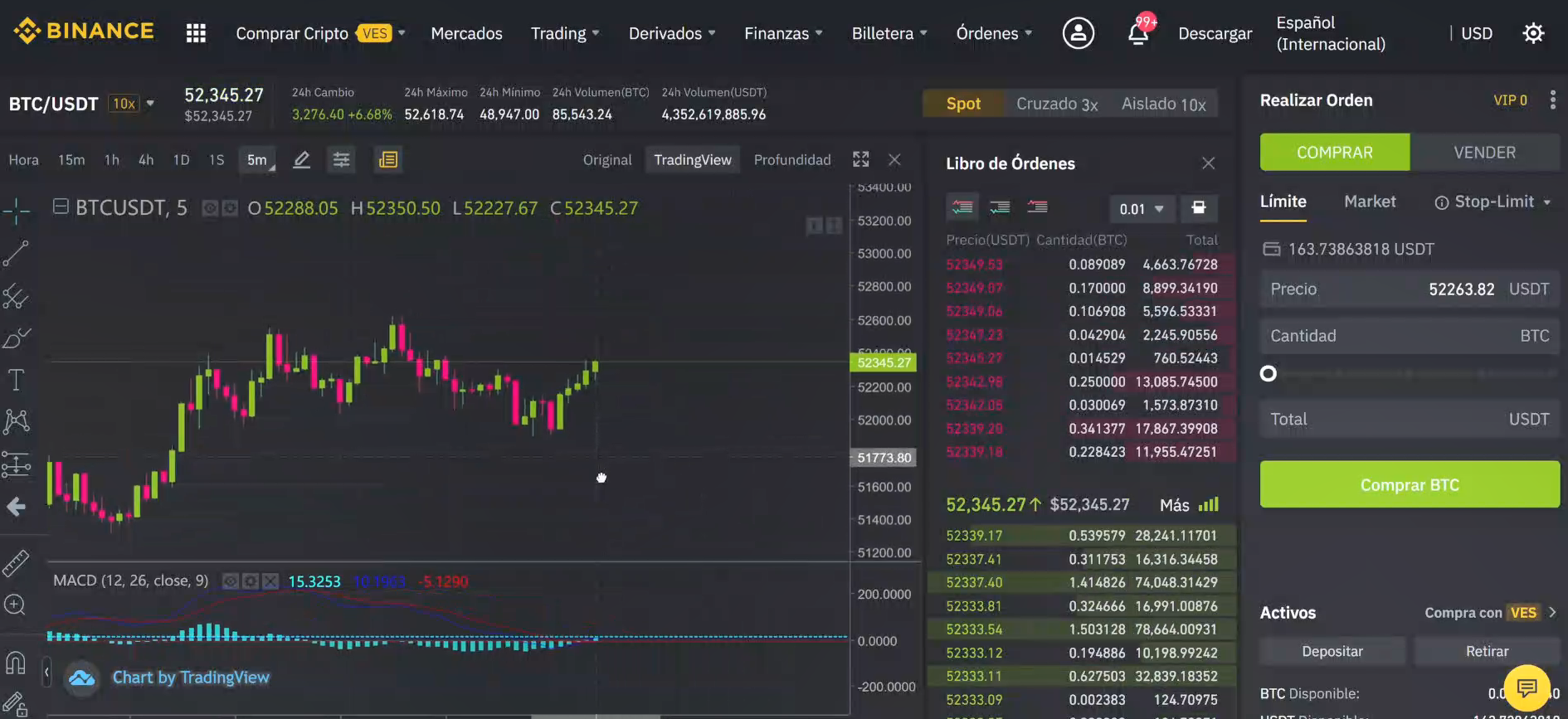Open BTCUSDT series settings gear
This screenshot has width=1568, height=719.
pos(230,208)
